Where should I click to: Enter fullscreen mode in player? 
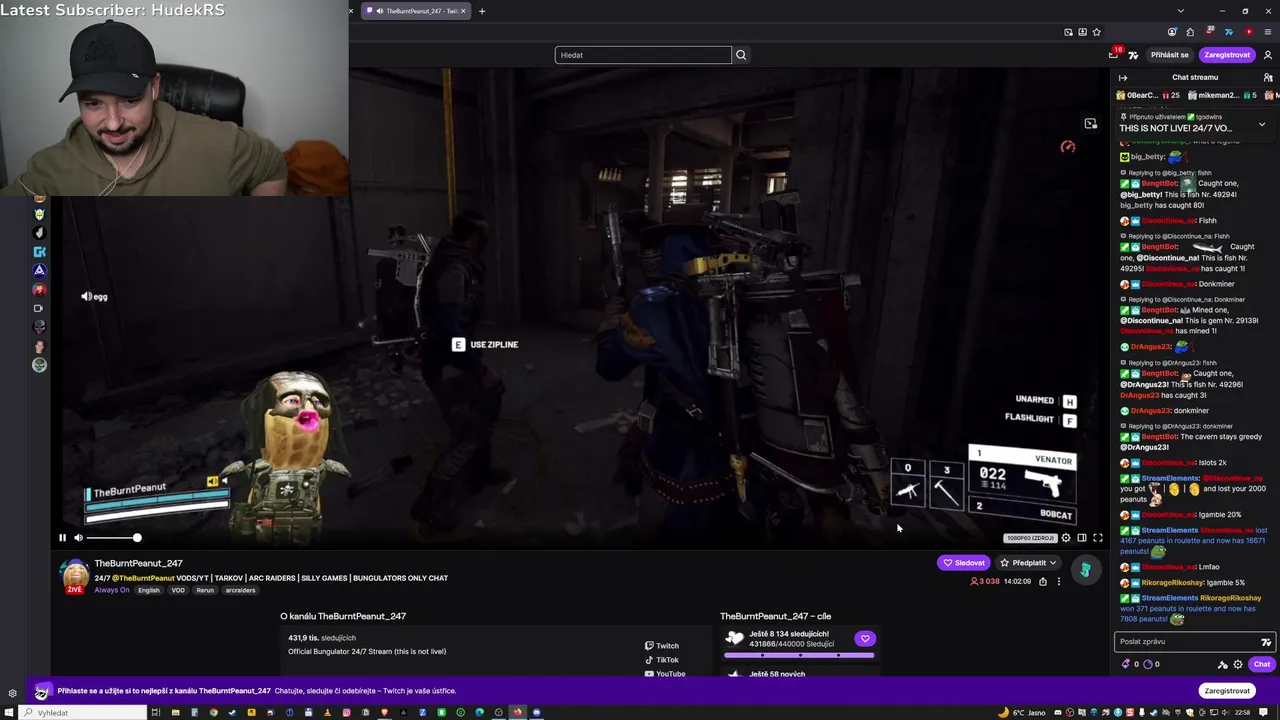pyautogui.click(x=1098, y=538)
